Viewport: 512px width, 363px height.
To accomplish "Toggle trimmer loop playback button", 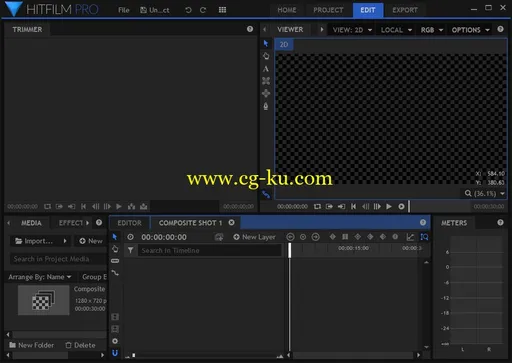I will 47,207.
